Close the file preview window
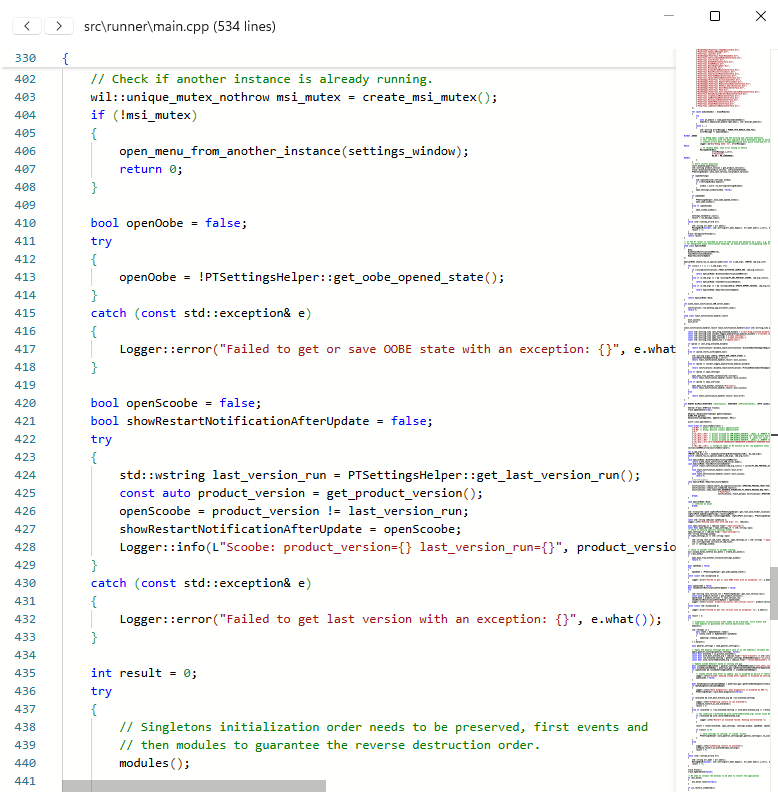 (761, 16)
